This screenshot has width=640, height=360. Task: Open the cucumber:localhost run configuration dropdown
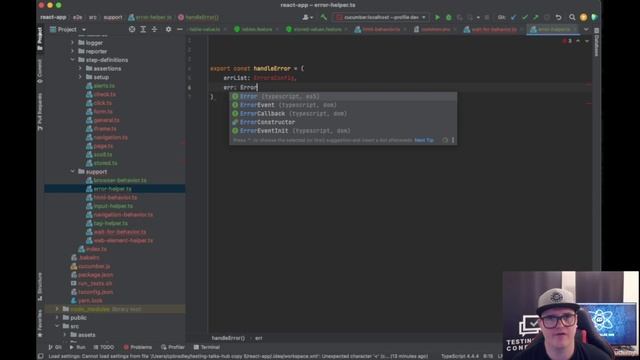click(x=381, y=18)
